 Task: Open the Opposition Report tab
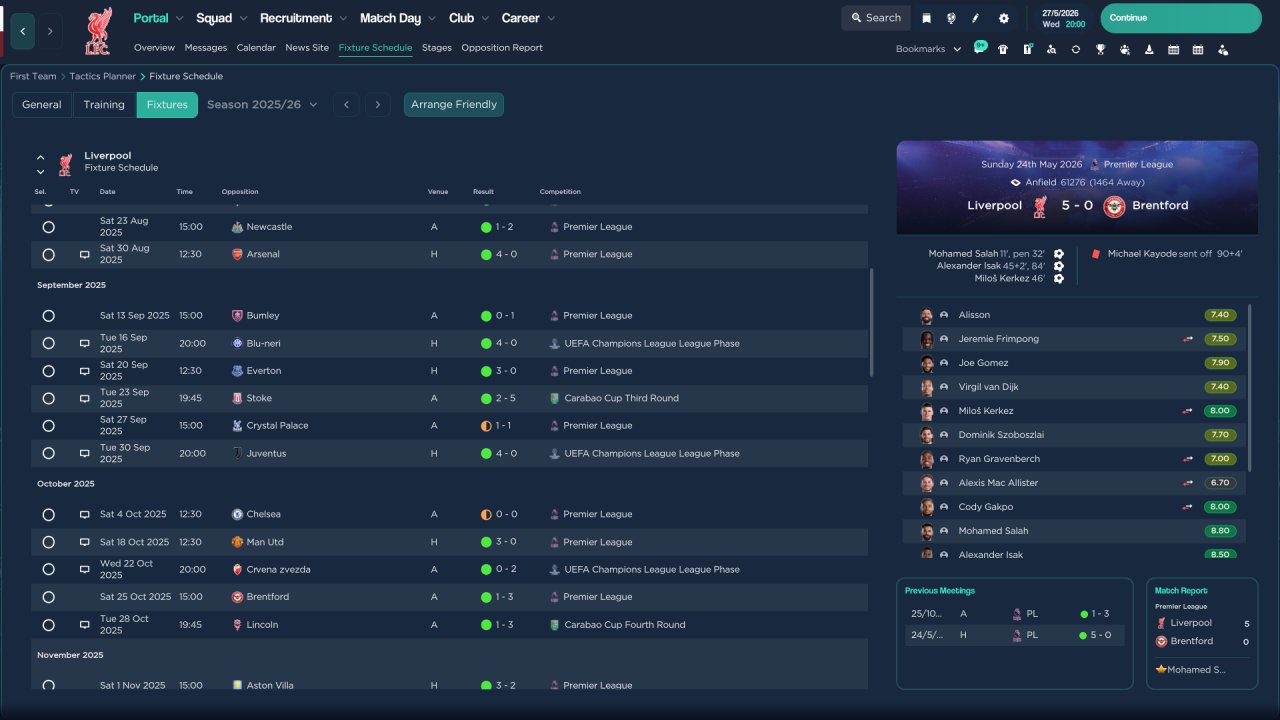(501, 48)
